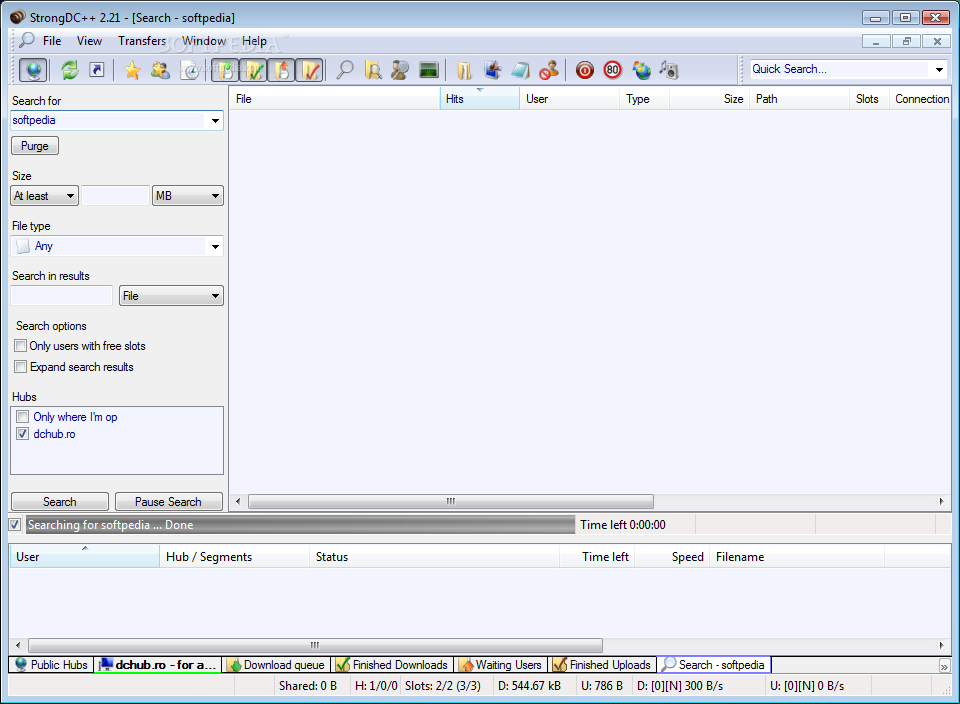
Task: Click the 80 speed limit icon
Action: click(x=612, y=70)
